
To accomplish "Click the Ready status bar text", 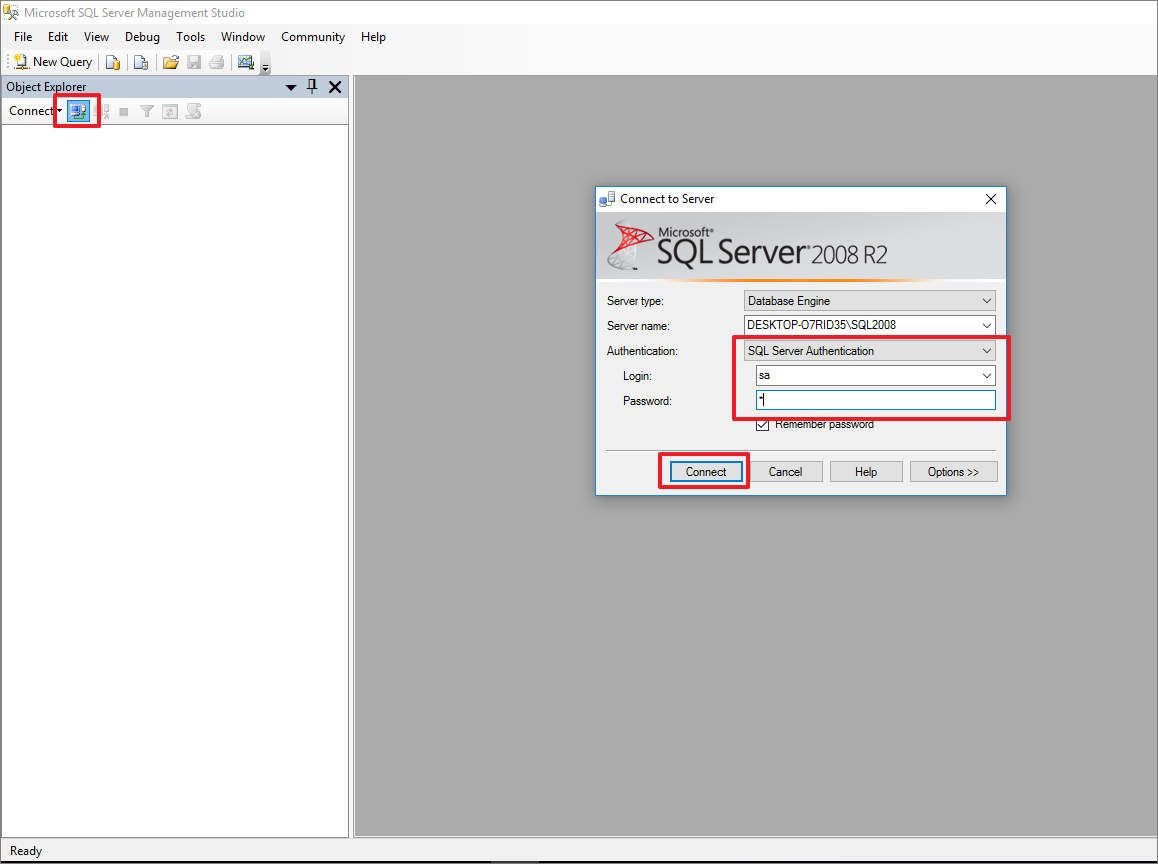I will coord(26,851).
